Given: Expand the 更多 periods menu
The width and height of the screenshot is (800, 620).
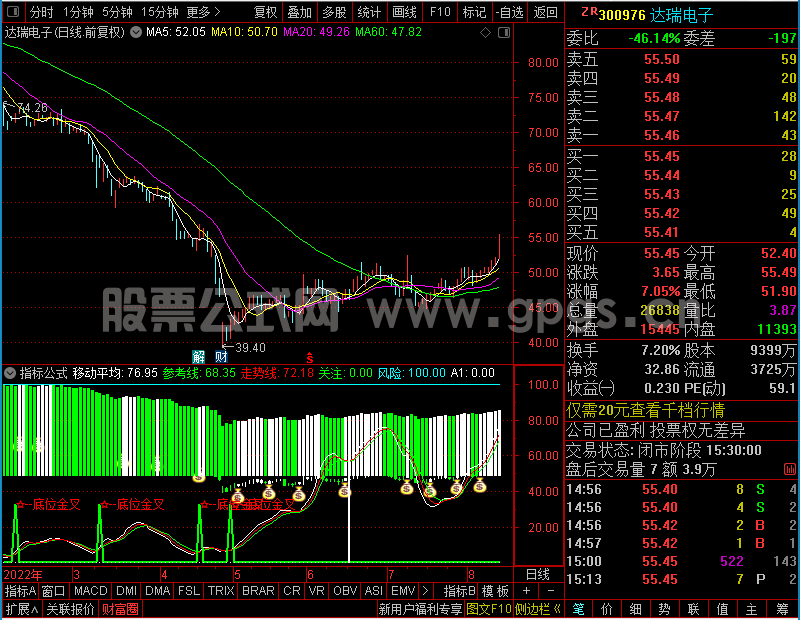Looking at the screenshot, I should (203, 12).
